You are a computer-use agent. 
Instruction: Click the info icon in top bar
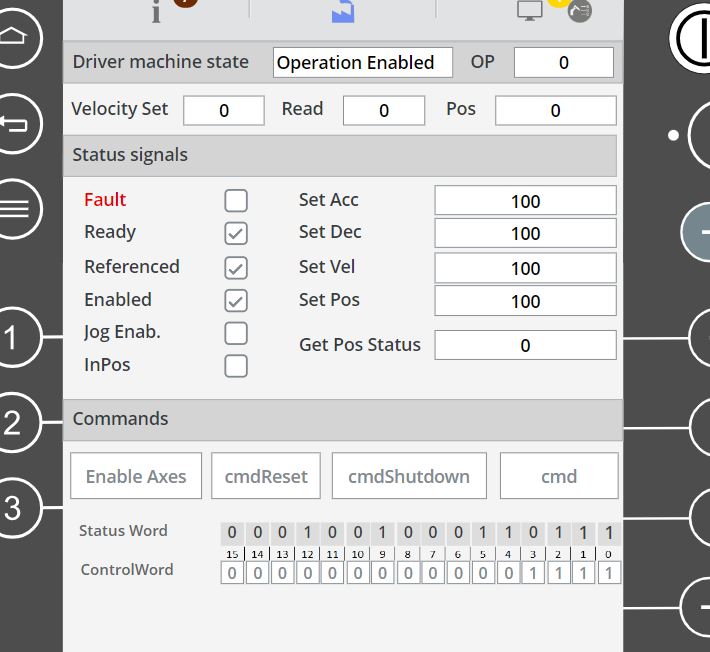click(156, 11)
